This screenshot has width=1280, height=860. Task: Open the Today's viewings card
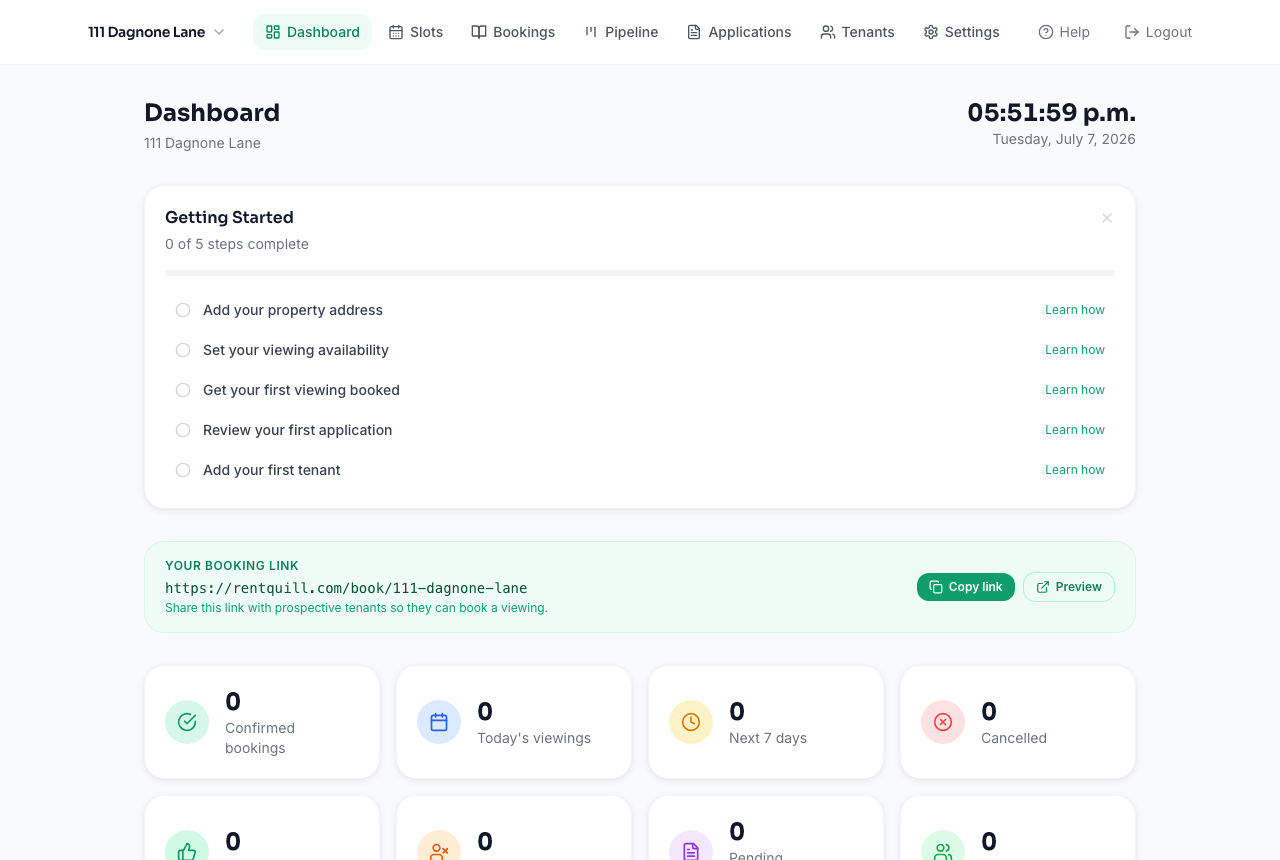tap(514, 722)
